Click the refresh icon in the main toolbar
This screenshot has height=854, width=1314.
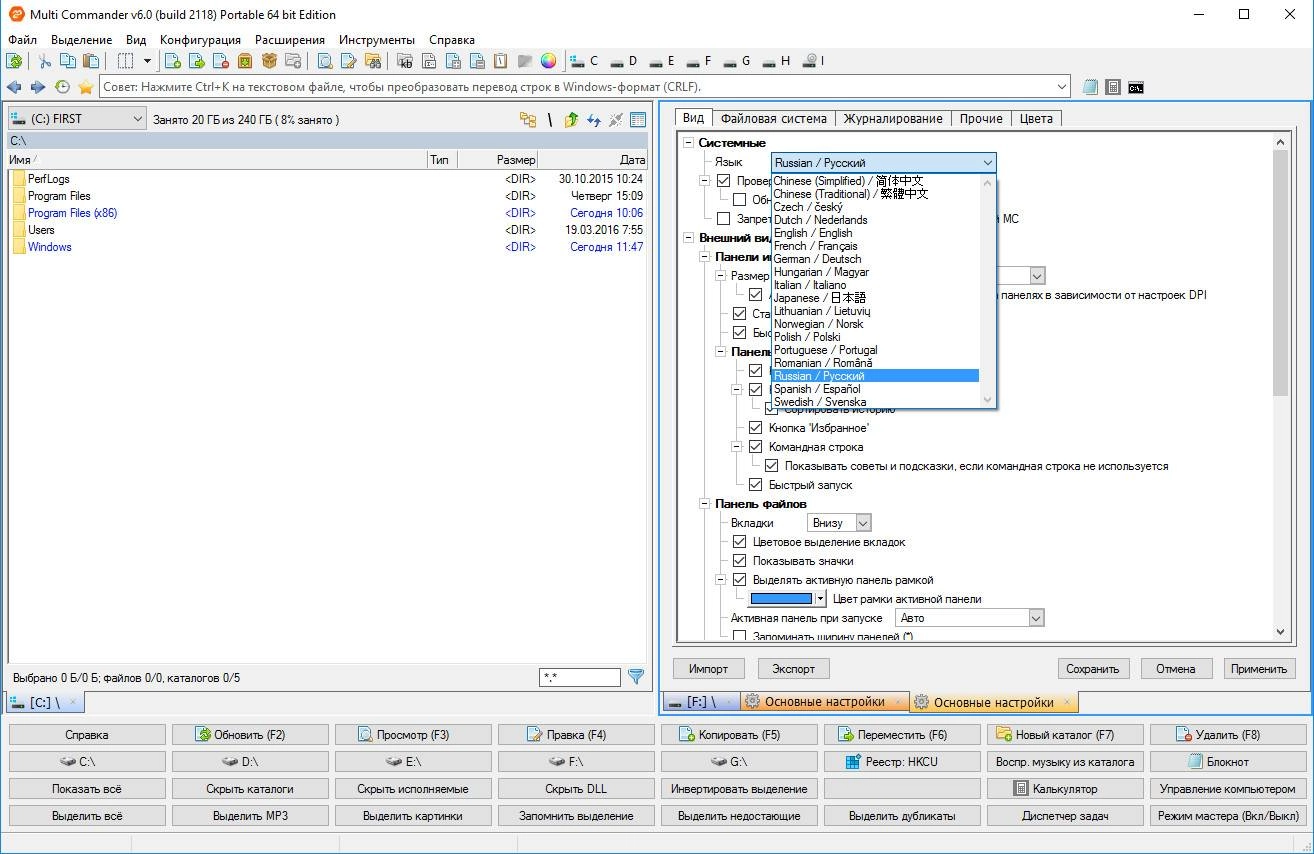(x=14, y=61)
